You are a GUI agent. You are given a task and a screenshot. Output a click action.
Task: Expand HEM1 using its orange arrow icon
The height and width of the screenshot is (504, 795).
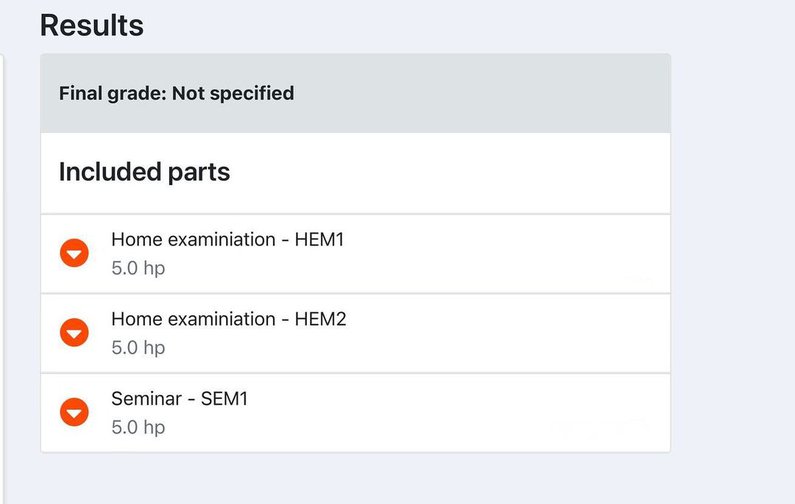[x=75, y=253]
